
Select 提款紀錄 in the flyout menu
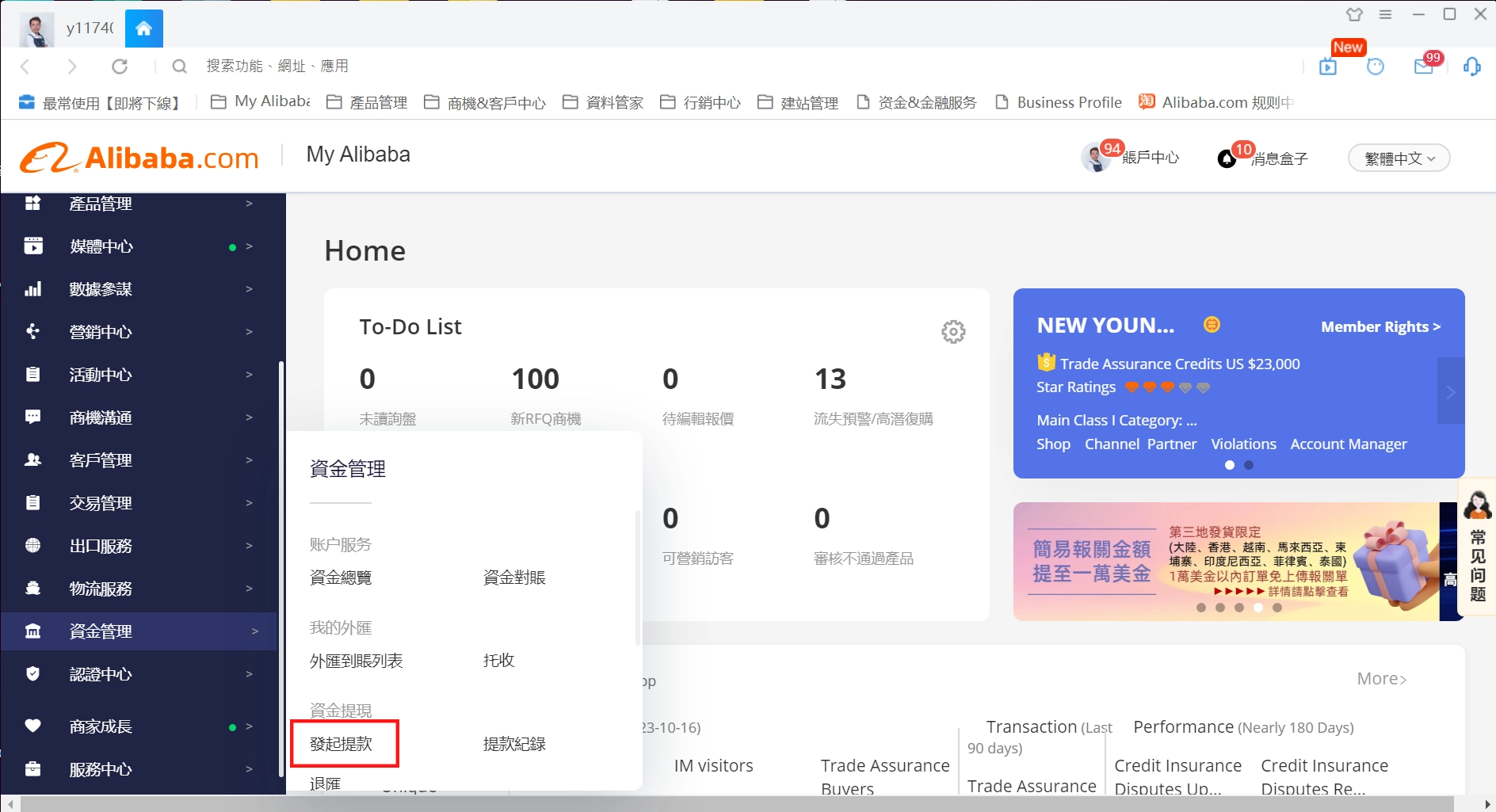coord(514,744)
